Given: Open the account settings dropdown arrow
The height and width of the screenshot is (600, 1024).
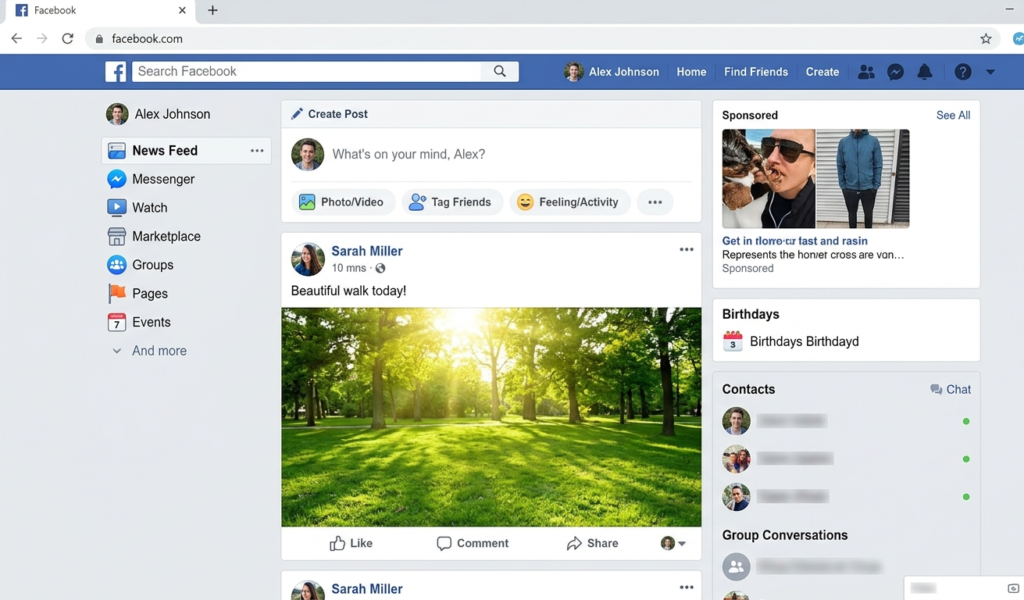Looking at the screenshot, I should [990, 71].
